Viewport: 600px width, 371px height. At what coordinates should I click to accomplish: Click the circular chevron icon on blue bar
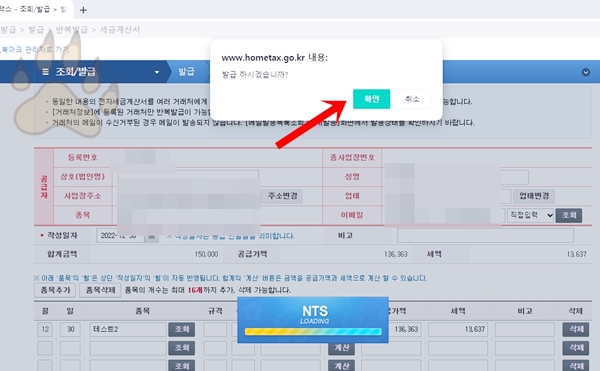tap(585, 72)
